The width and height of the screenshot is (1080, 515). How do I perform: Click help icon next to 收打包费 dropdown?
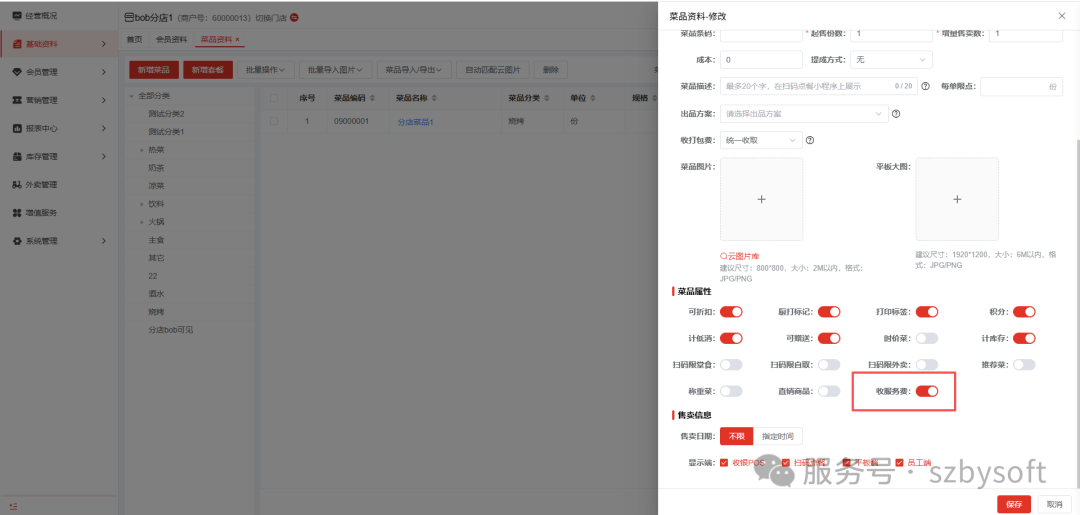(810, 140)
